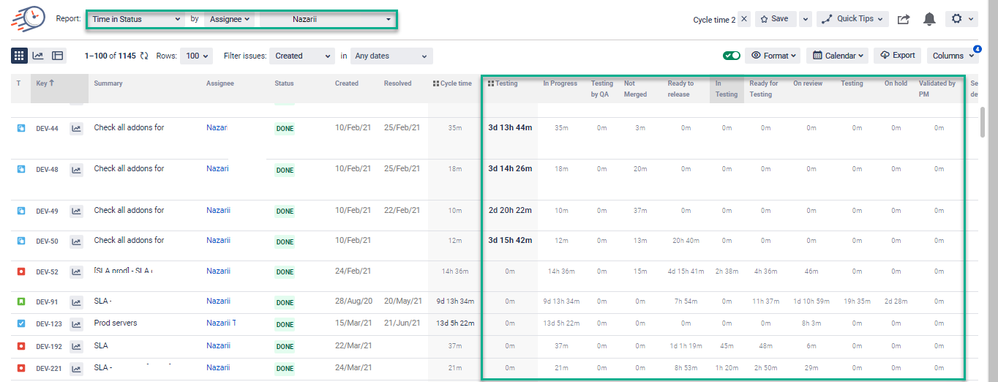Click the Time in Status app logo
The image size is (998, 382).
tap(28, 18)
